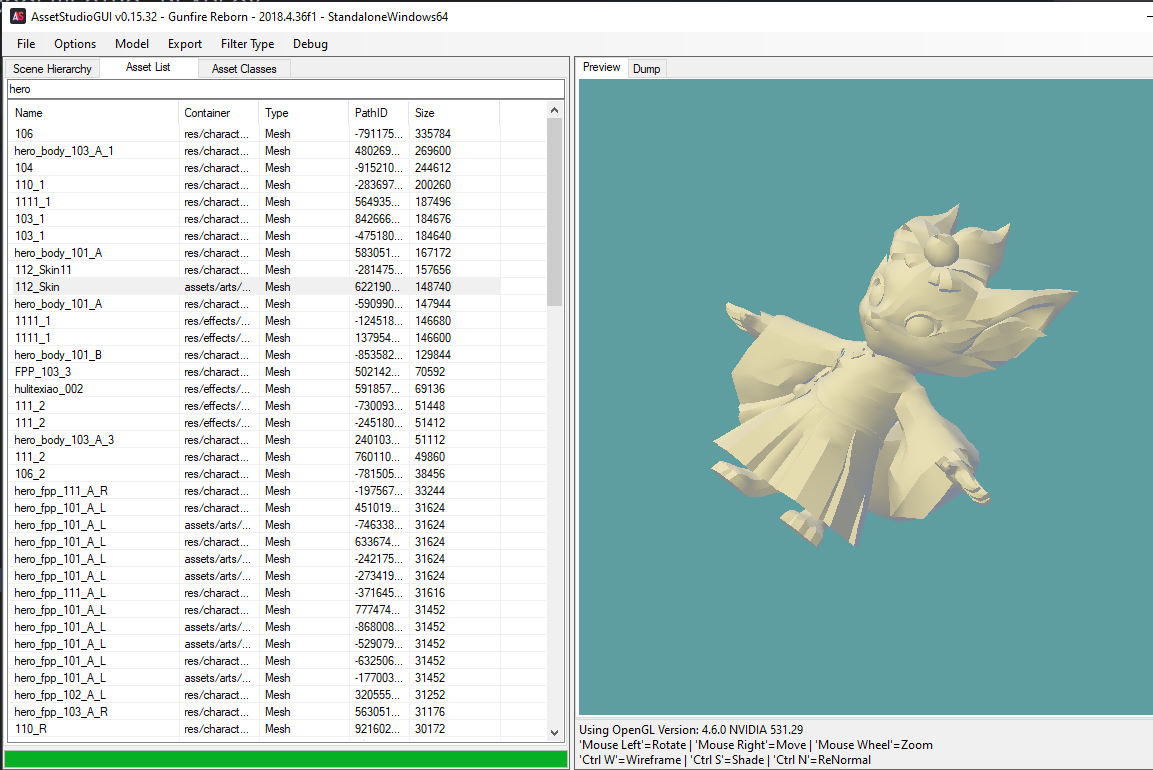Open the Debug menu
The image size is (1153, 770).
tap(310, 44)
